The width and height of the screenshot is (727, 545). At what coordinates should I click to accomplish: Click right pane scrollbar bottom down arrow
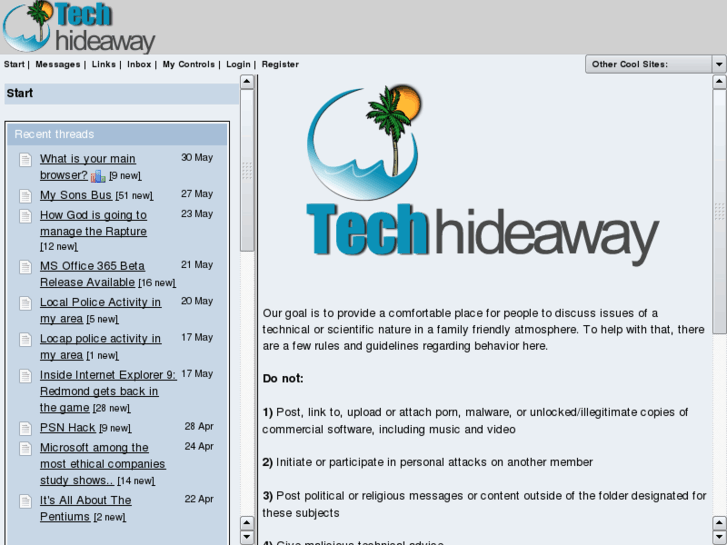coord(719,537)
